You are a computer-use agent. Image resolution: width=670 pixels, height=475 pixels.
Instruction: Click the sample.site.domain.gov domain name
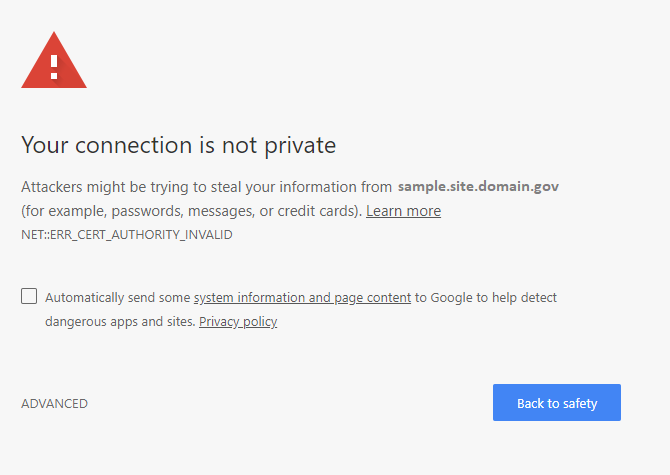478,186
